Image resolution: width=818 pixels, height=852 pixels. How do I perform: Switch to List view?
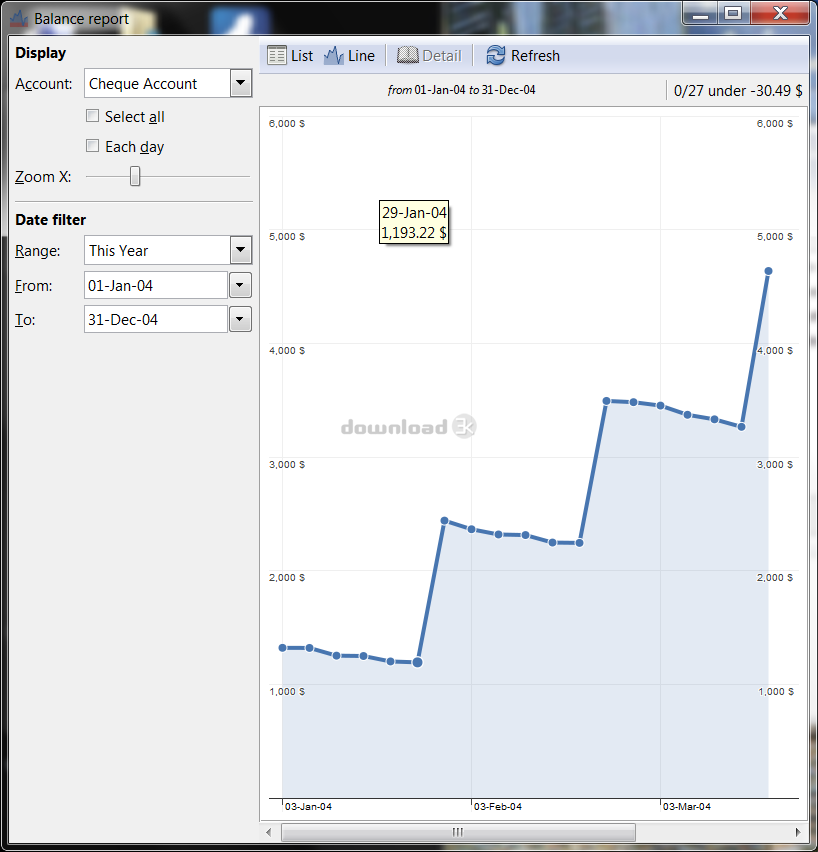(290, 55)
